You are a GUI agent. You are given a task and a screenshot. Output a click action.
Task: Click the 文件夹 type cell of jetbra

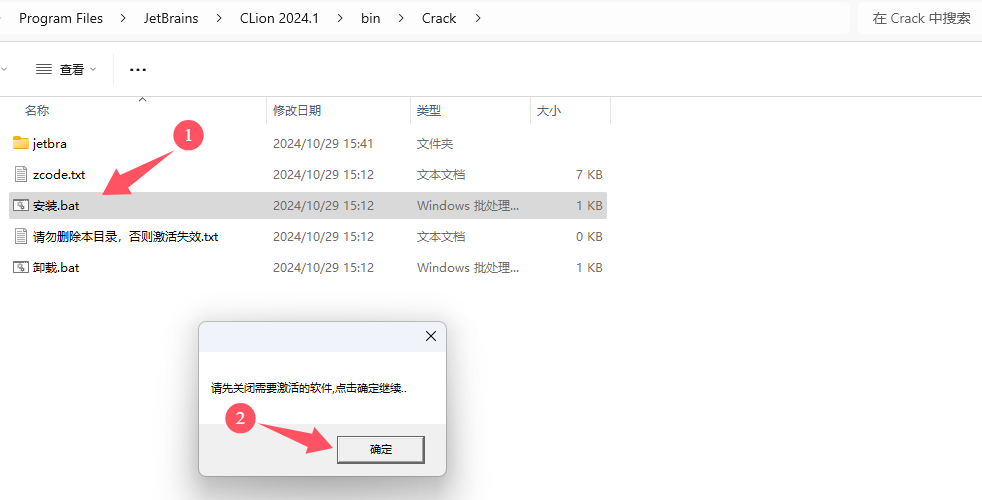(x=435, y=143)
